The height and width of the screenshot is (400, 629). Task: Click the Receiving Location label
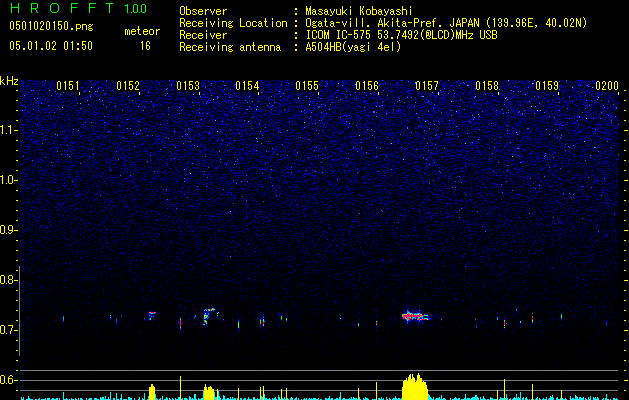point(233,23)
